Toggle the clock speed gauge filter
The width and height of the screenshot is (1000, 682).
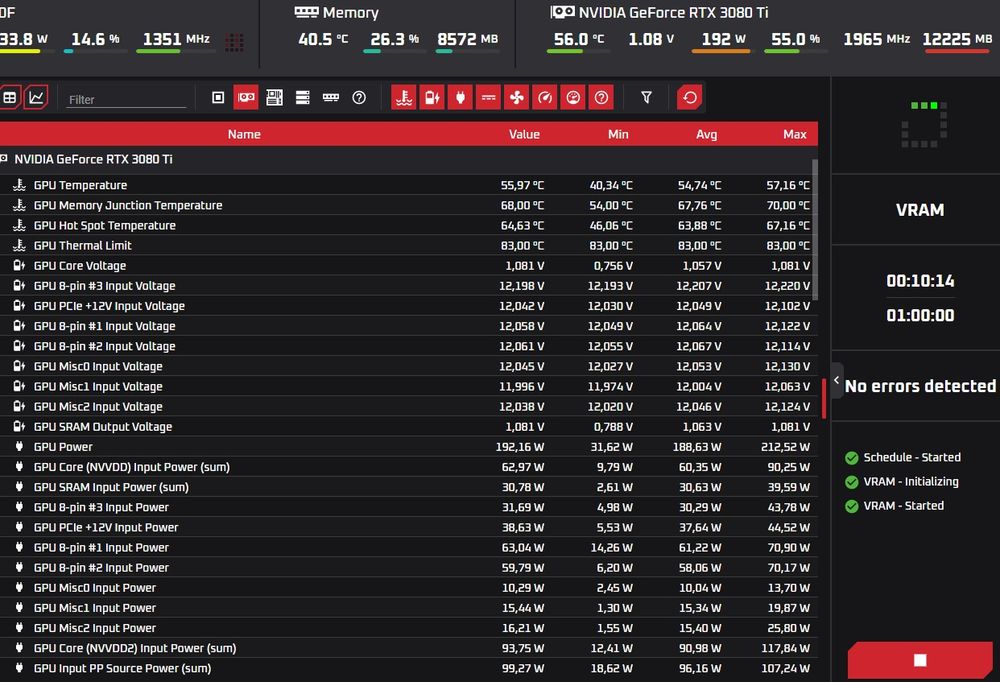[x=545, y=98]
